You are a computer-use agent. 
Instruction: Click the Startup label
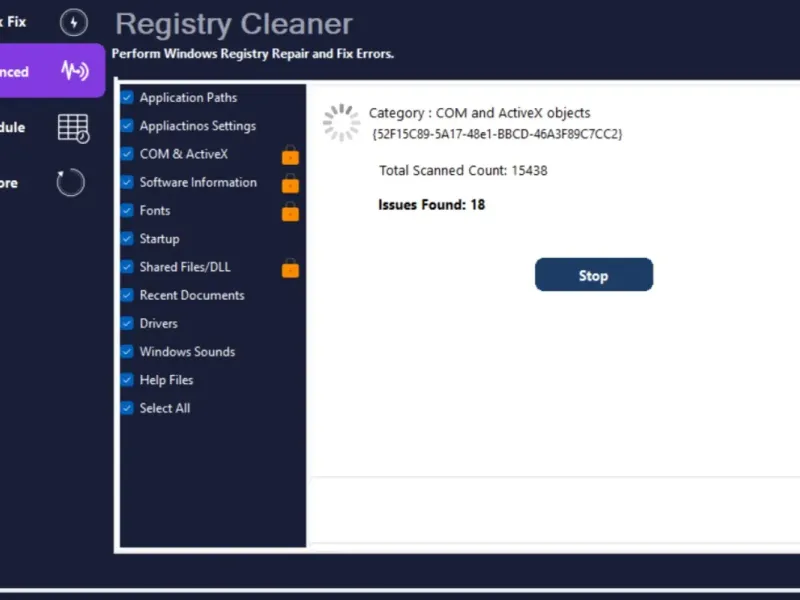[159, 239]
